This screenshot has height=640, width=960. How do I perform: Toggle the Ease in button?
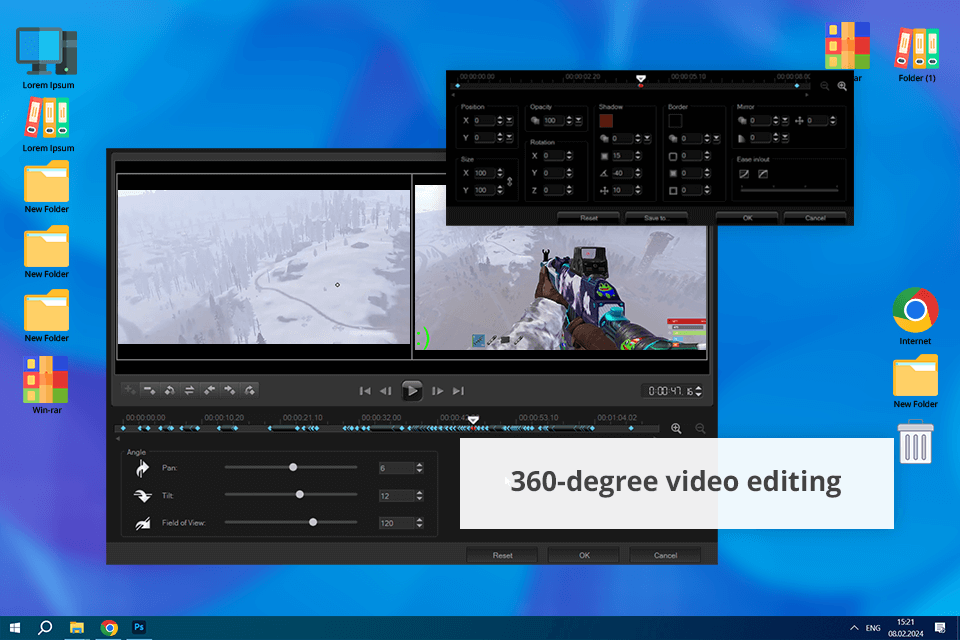click(x=744, y=174)
